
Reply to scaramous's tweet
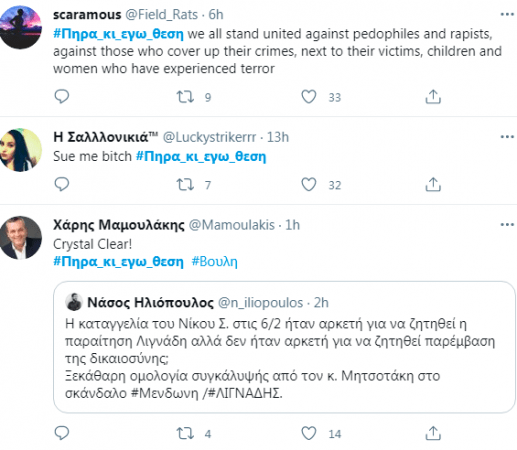(x=62, y=97)
